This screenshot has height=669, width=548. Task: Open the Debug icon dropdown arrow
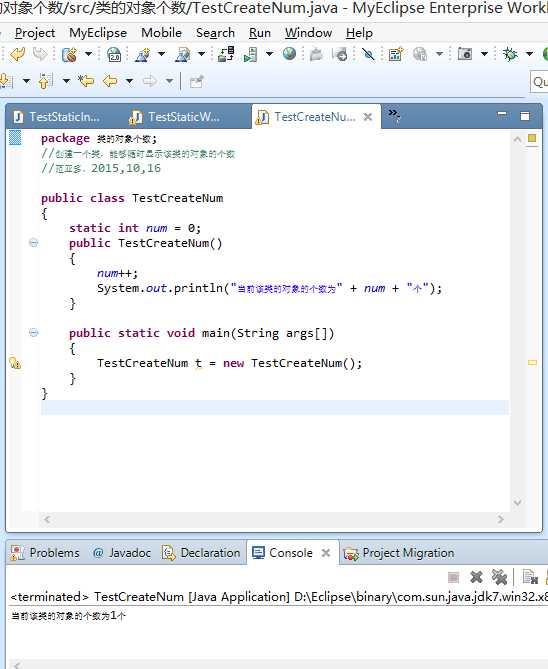(x=529, y=54)
